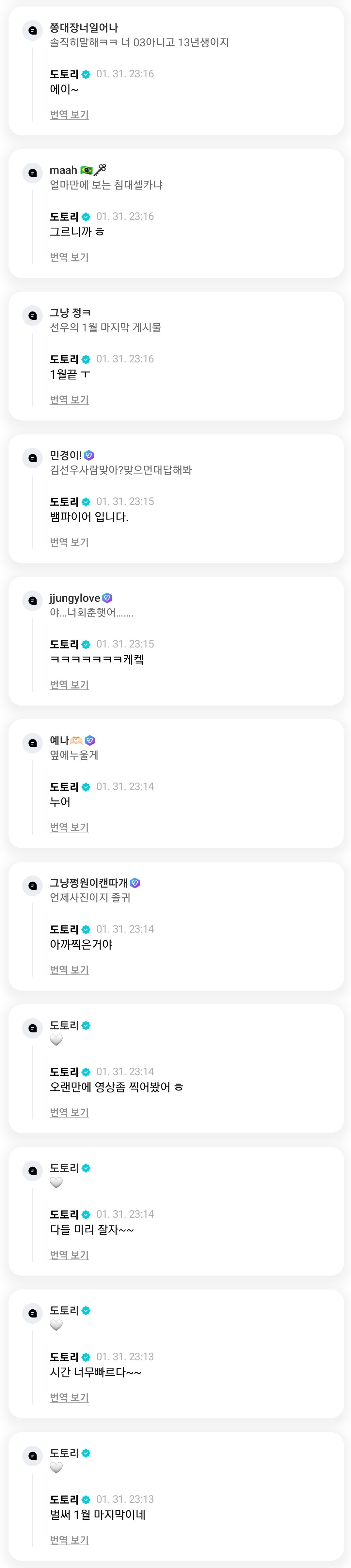Click the avatar icon beside 그냥 정ㅋ
The image size is (351, 1568).
pyautogui.click(x=32, y=315)
